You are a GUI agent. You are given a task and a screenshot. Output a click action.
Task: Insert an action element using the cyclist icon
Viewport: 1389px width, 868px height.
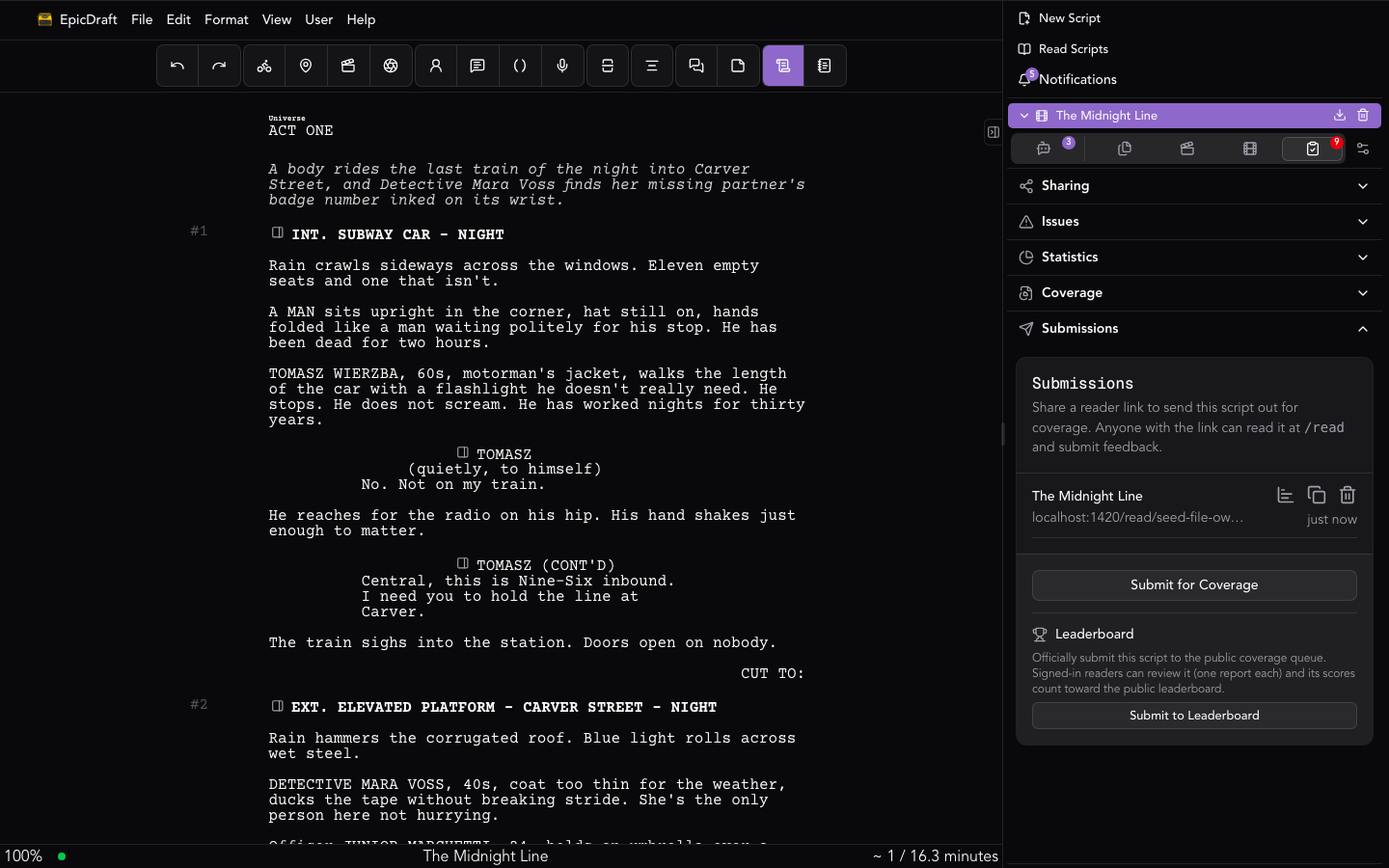click(264, 66)
